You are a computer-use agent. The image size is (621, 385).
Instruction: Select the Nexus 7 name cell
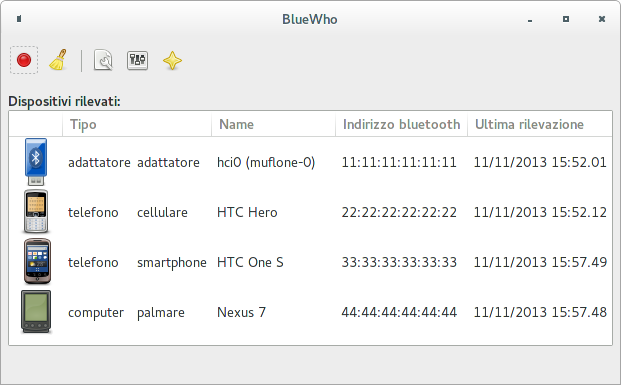coord(241,313)
